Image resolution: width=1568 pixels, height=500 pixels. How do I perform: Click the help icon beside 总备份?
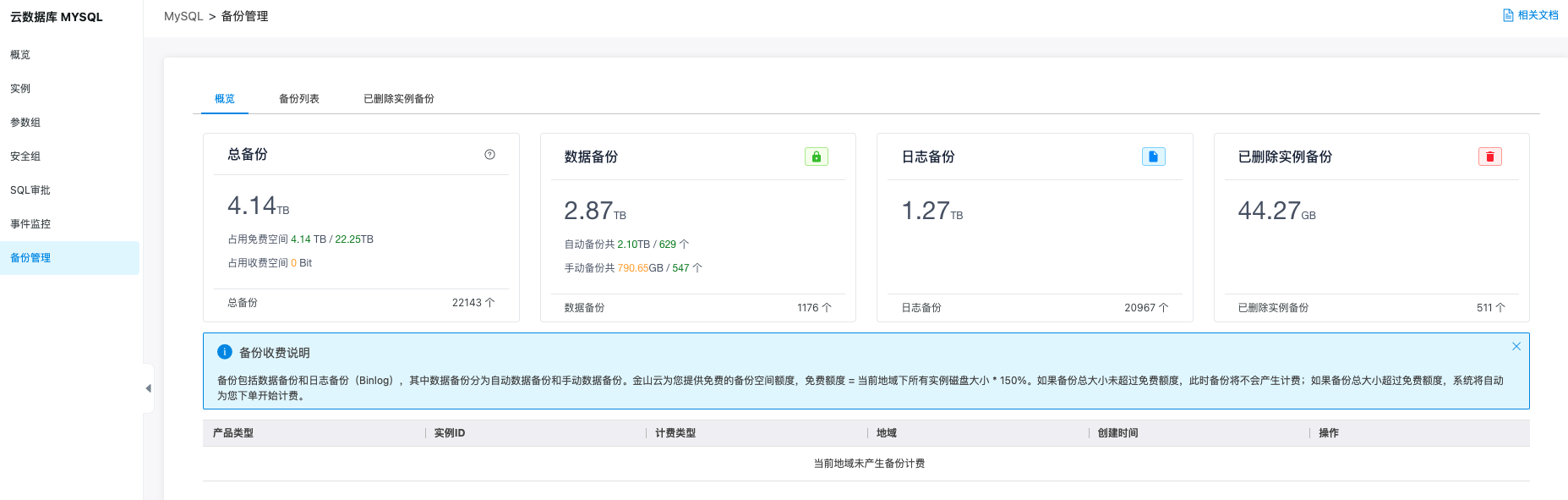pos(489,155)
